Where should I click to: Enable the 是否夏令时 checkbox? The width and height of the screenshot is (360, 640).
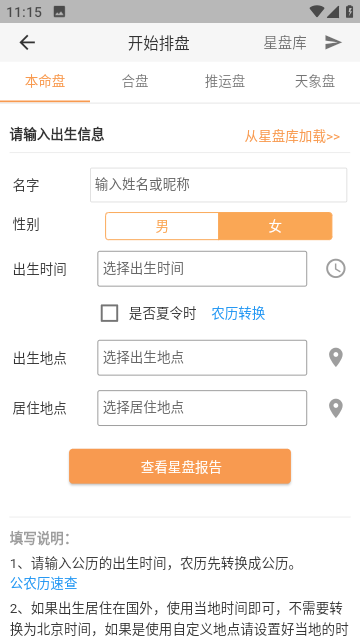pyautogui.click(x=109, y=313)
